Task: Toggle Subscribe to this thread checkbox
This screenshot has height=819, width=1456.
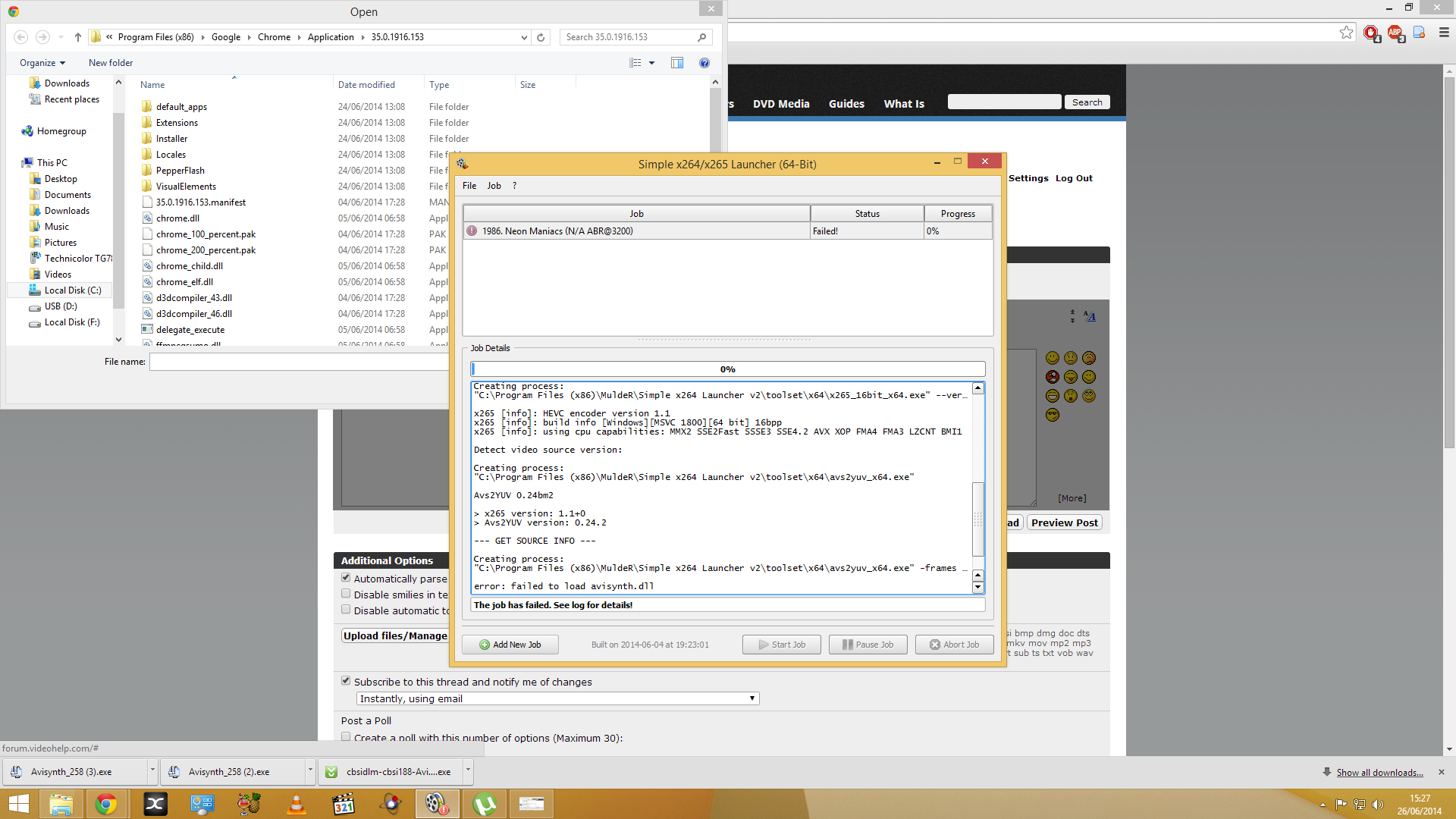Action: coord(346,681)
